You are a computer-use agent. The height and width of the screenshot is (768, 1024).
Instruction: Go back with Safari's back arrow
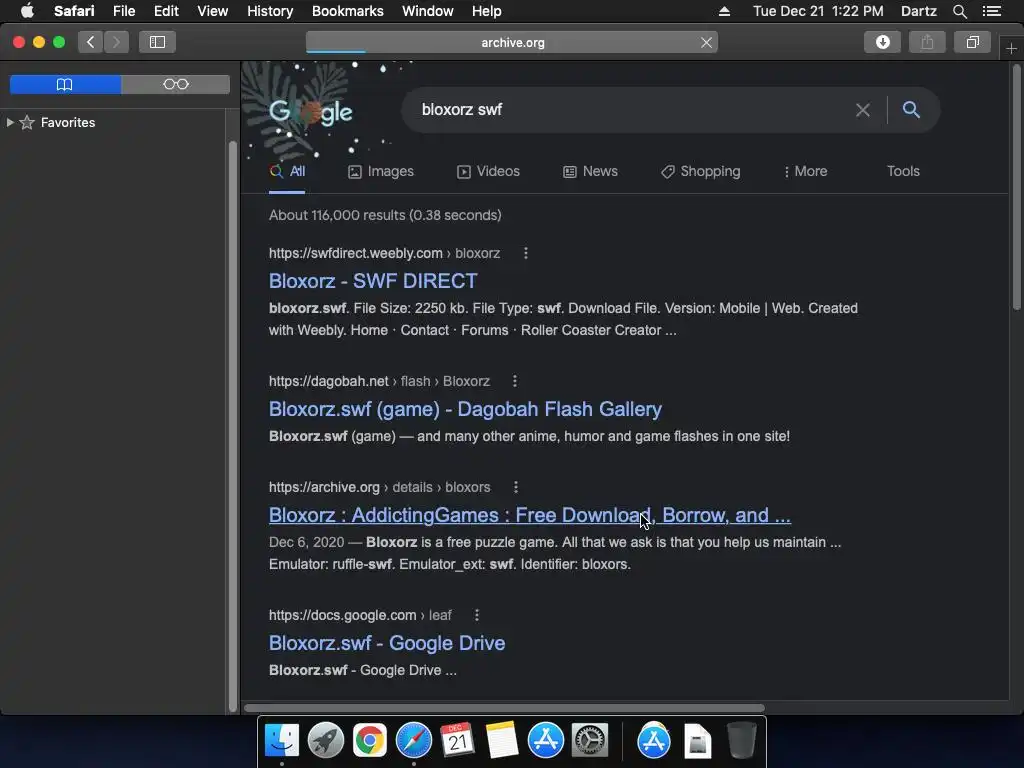click(x=91, y=42)
